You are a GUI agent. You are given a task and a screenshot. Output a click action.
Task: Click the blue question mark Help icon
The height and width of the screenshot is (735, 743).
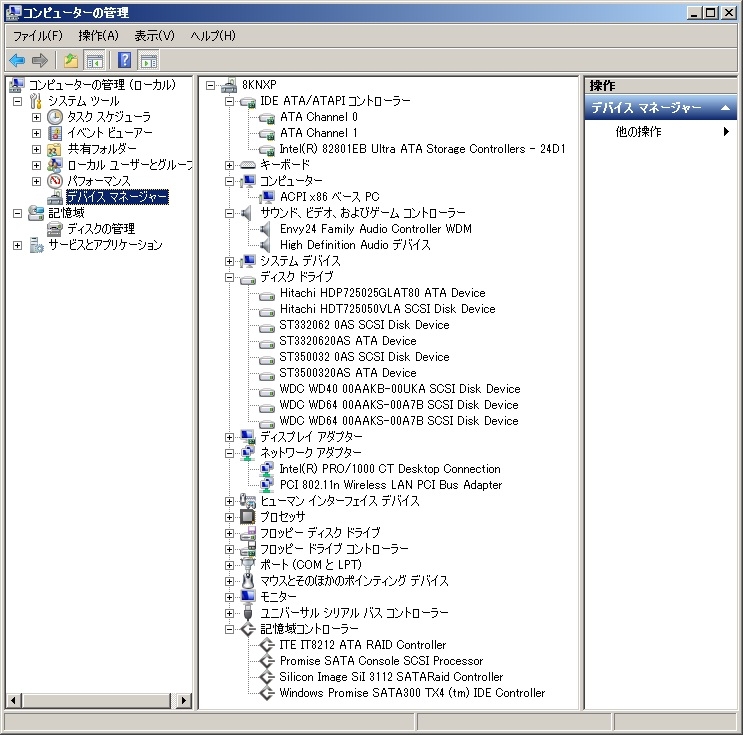(x=125, y=60)
